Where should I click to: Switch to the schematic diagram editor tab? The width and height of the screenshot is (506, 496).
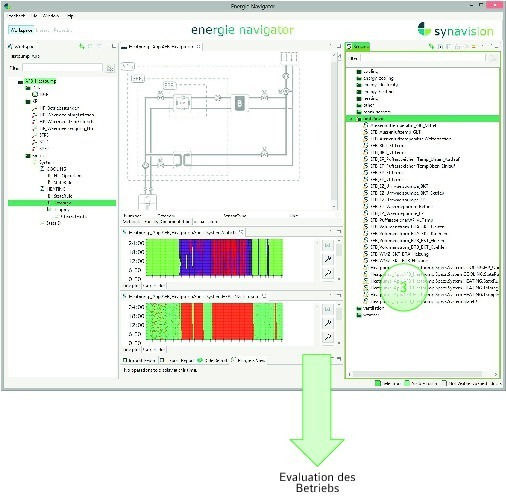point(161,47)
